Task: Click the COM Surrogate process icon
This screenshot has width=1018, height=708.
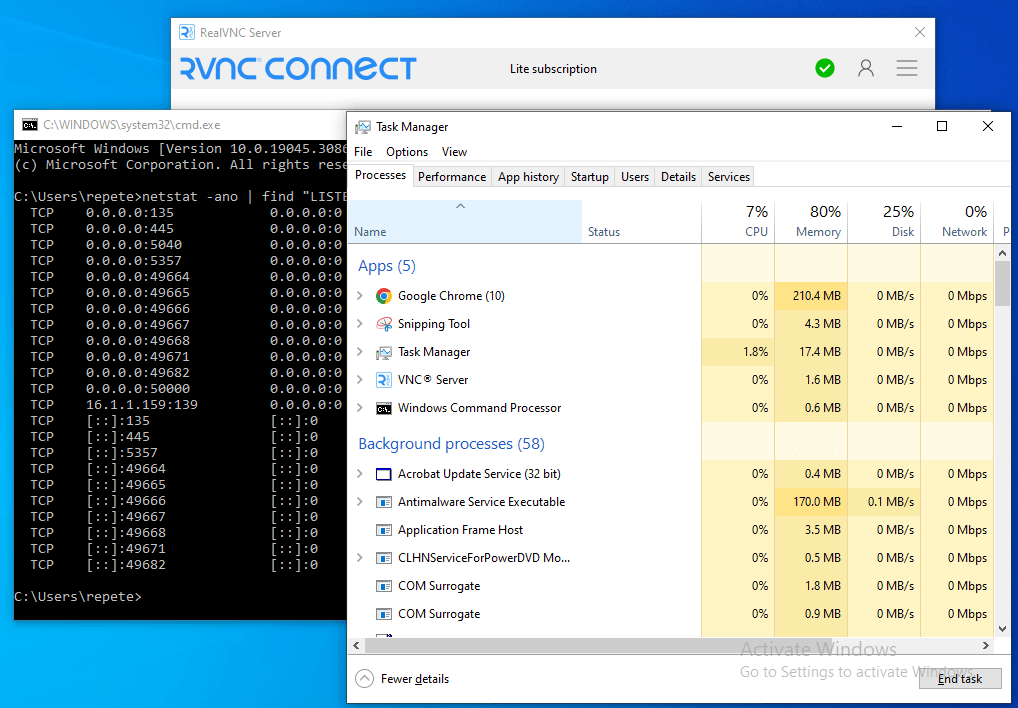Action: [384, 585]
